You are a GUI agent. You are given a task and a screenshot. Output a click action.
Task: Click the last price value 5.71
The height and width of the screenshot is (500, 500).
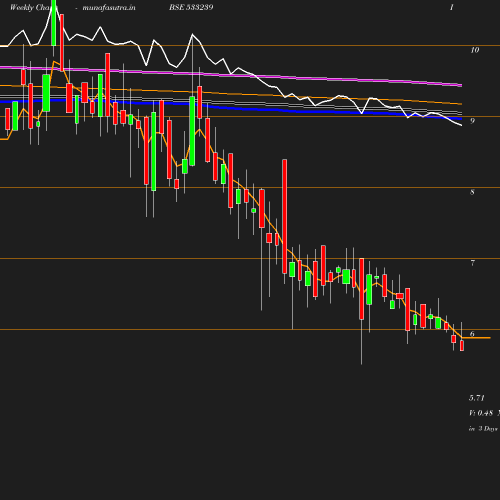point(477,398)
